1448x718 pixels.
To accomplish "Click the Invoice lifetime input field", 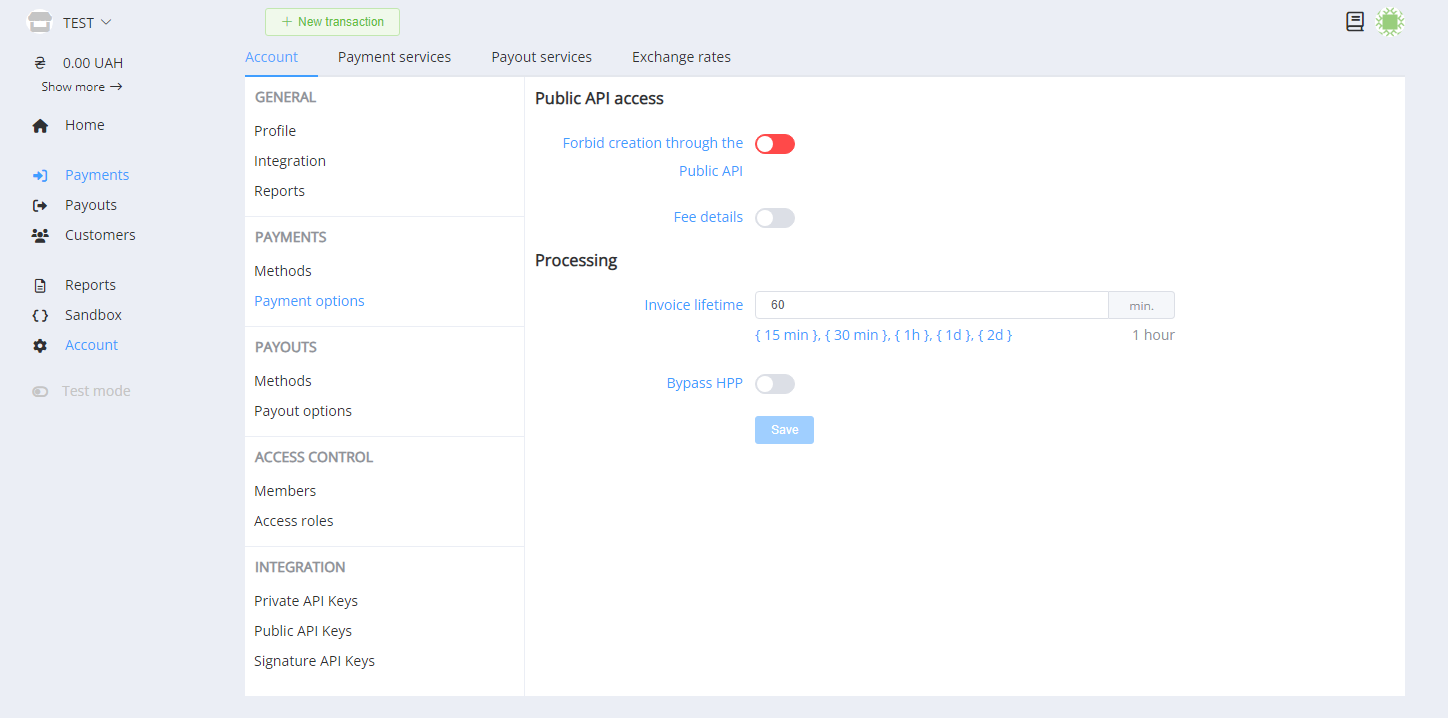I will click(930, 305).
